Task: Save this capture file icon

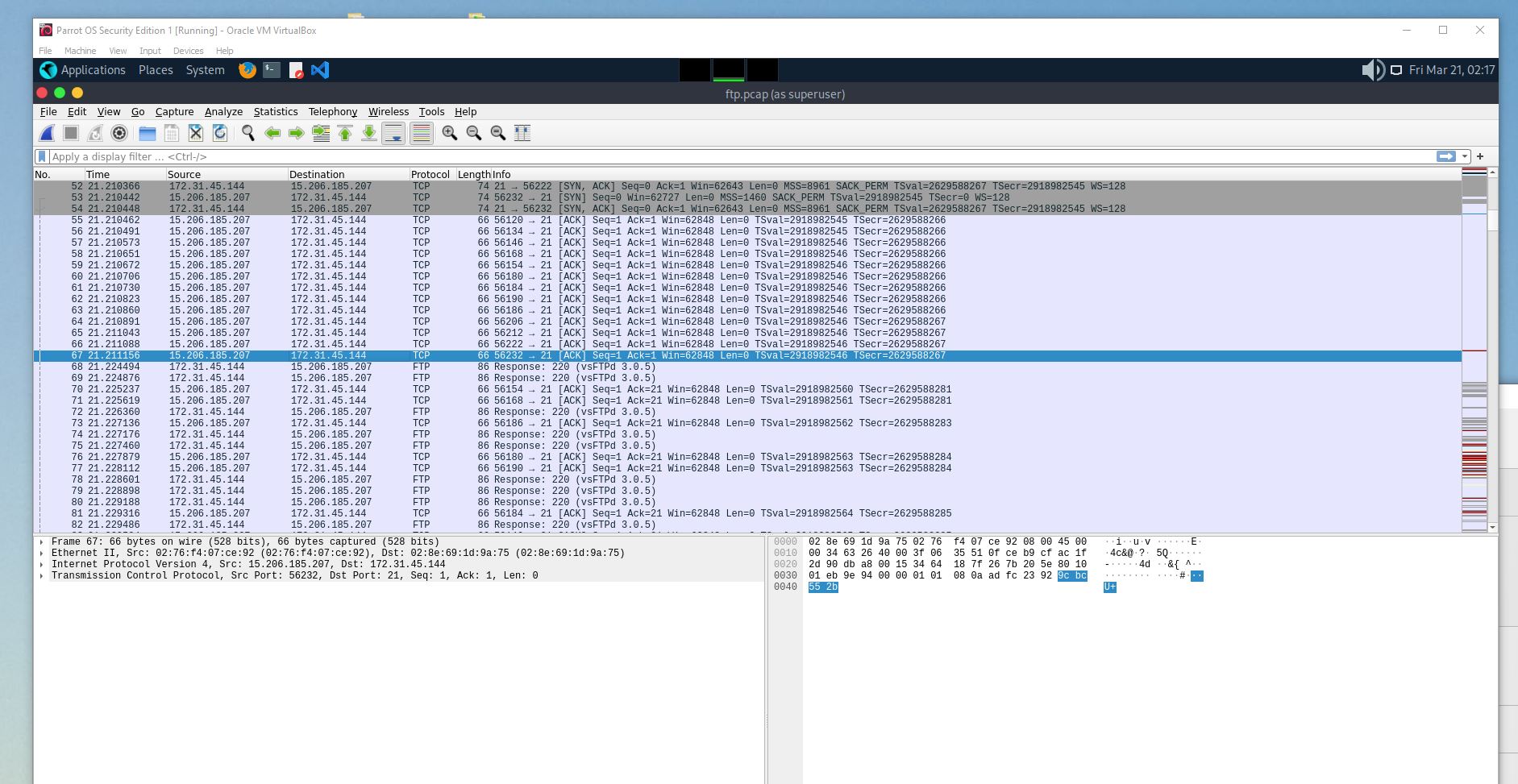Action: (x=171, y=133)
